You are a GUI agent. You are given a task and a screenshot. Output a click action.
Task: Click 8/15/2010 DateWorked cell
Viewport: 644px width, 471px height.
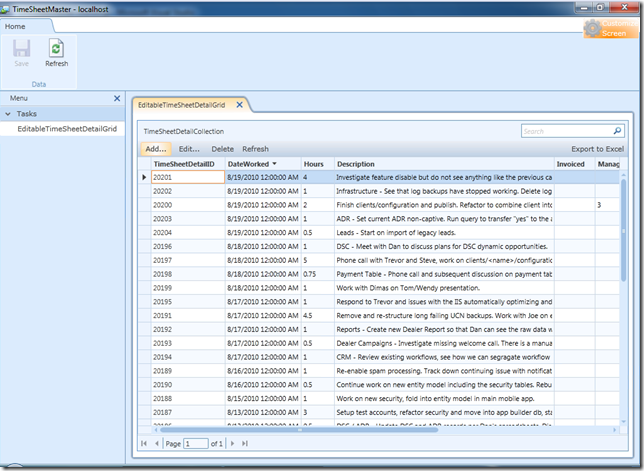pos(263,399)
